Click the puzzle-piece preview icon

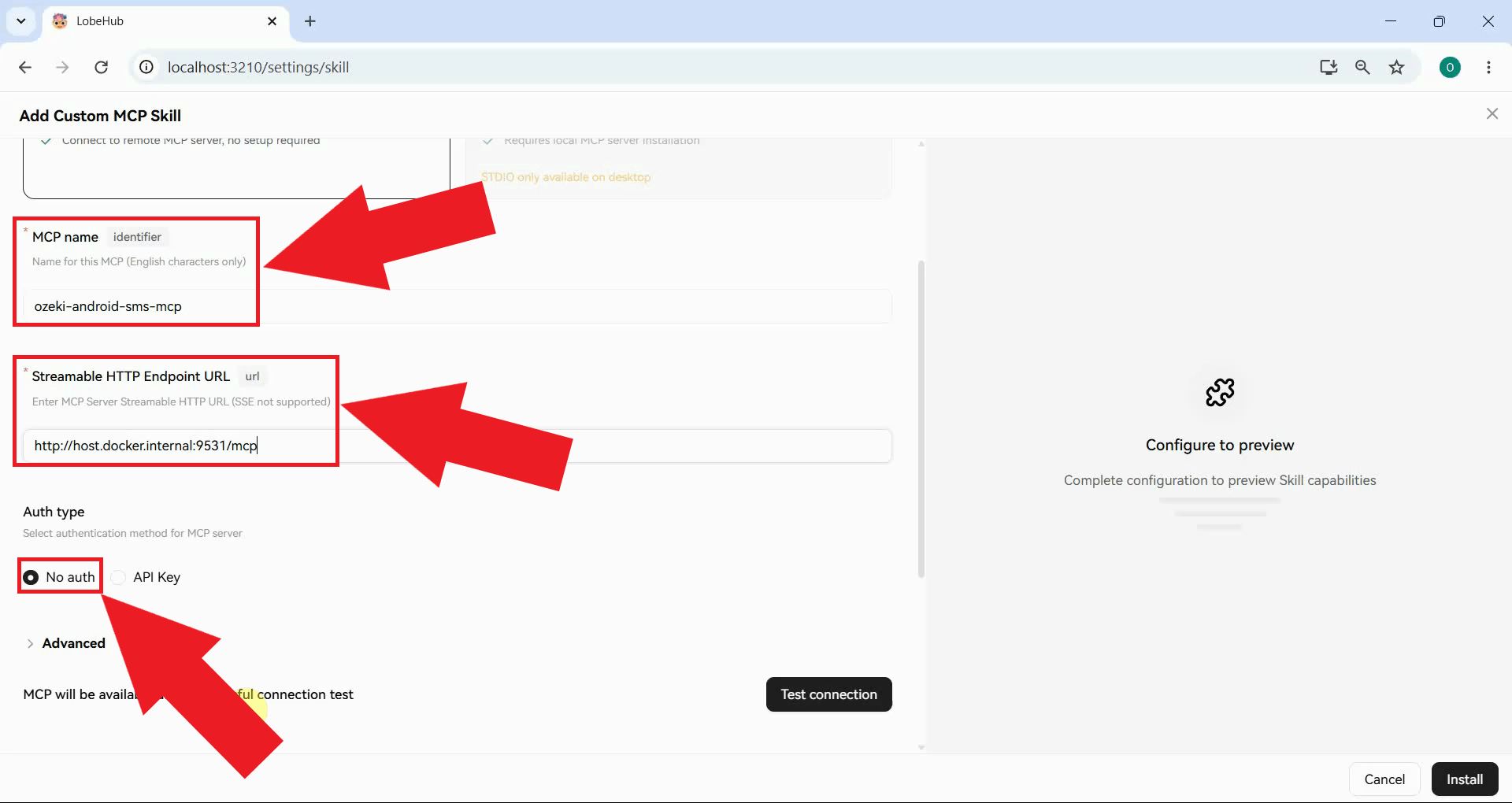[1220, 392]
